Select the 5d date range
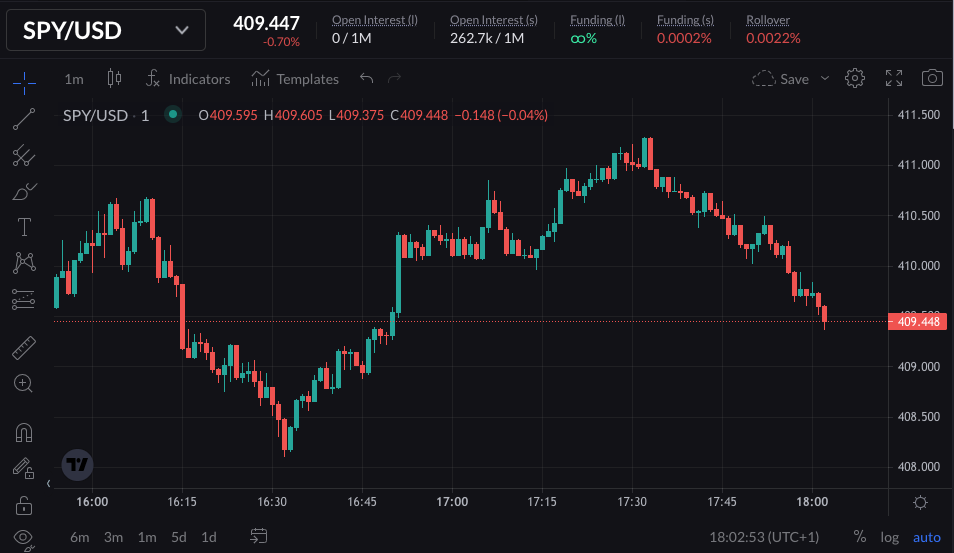The width and height of the screenshot is (954, 553). [178, 537]
